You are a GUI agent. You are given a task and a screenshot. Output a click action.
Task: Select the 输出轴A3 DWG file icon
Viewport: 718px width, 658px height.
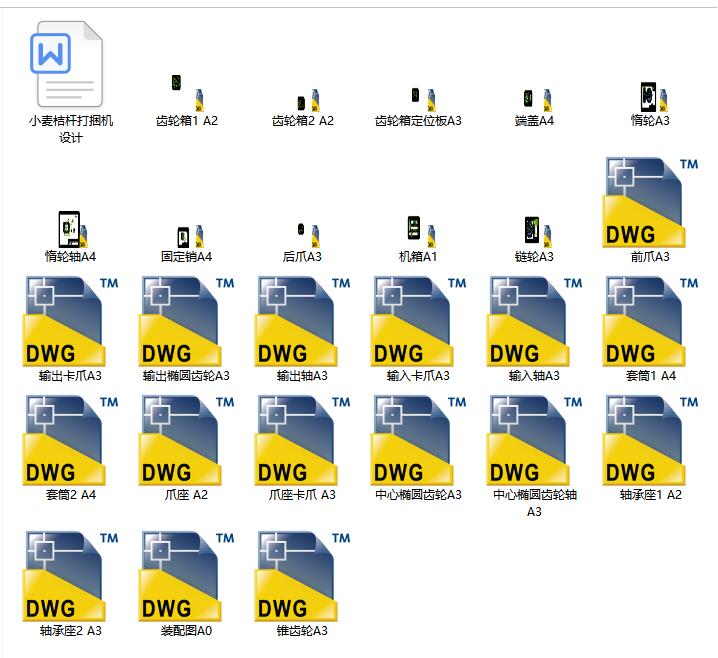click(x=302, y=321)
